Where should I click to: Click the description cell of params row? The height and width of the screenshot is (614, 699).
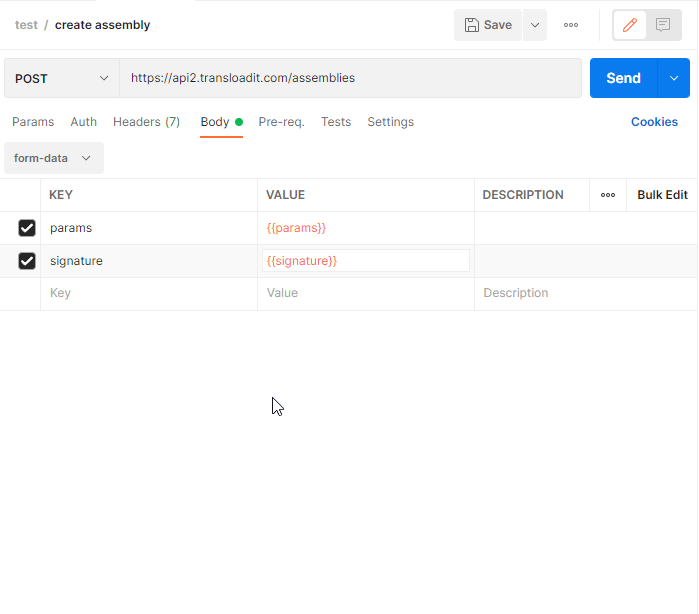[586, 228]
